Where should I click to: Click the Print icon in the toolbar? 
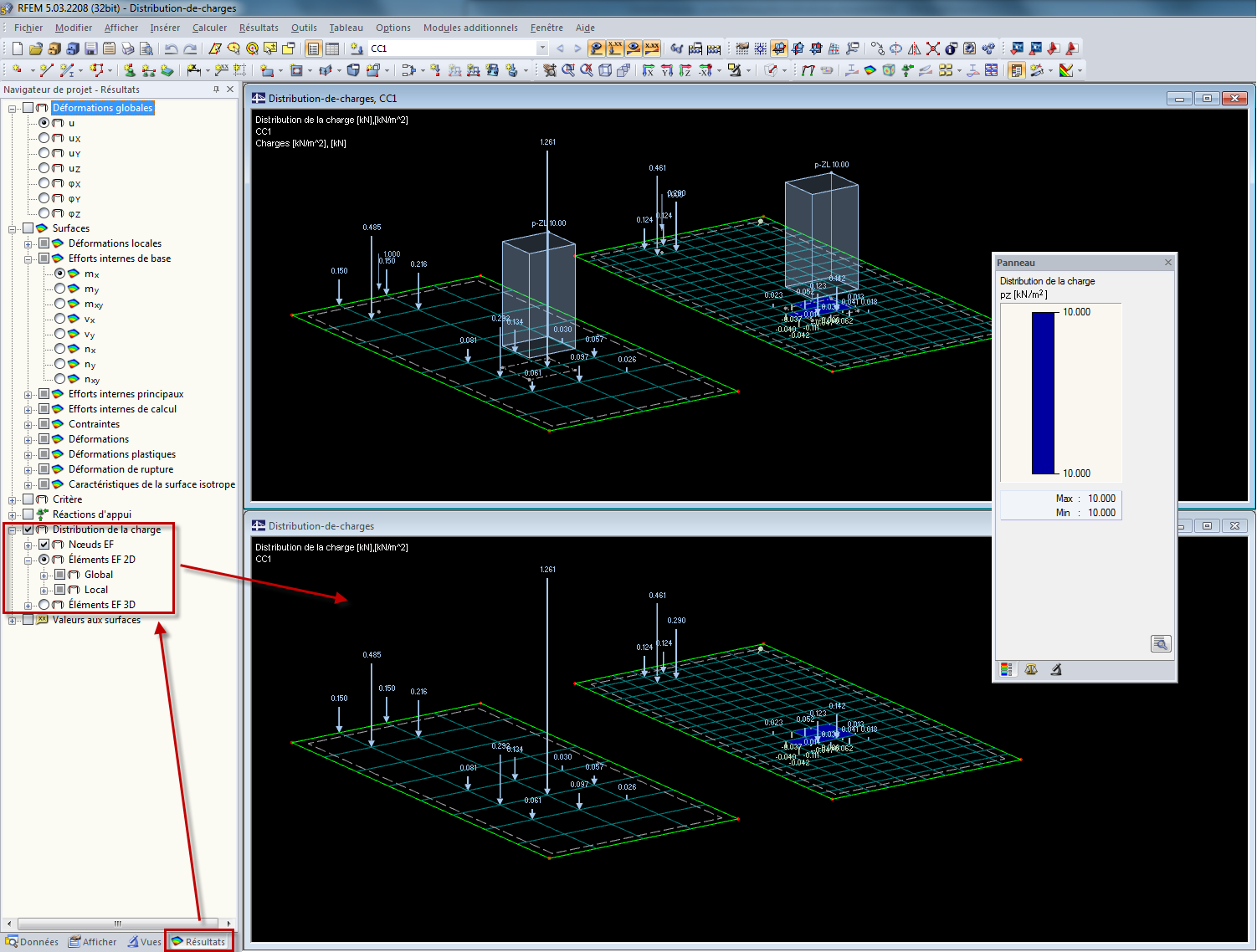click(x=128, y=49)
